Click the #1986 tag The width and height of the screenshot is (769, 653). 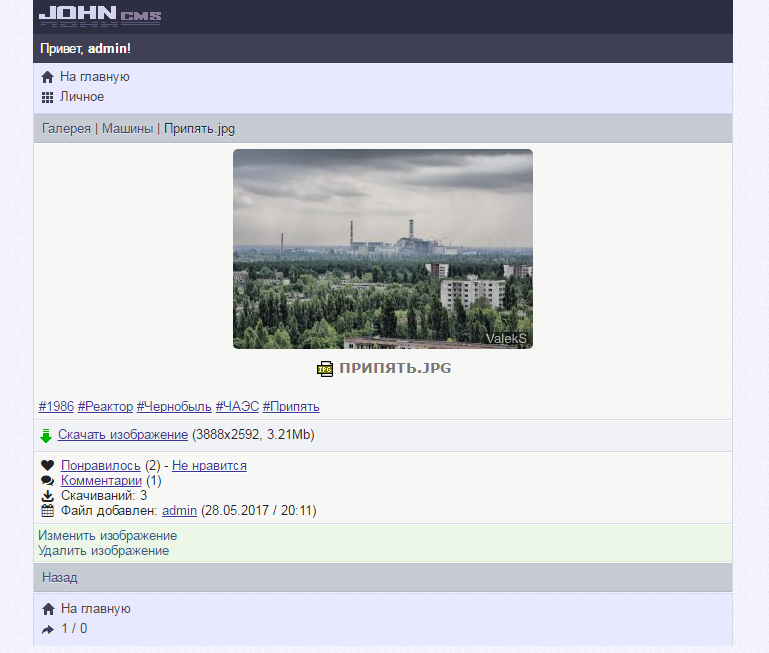tap(56, 407)
